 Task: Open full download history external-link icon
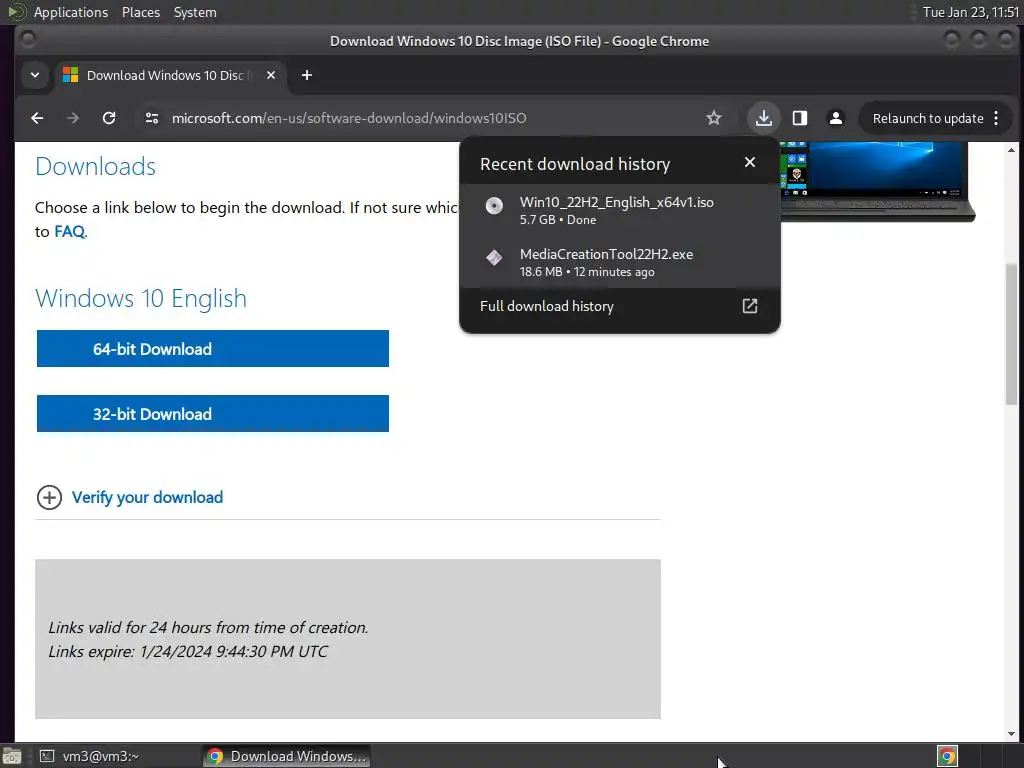pos(750,306)
